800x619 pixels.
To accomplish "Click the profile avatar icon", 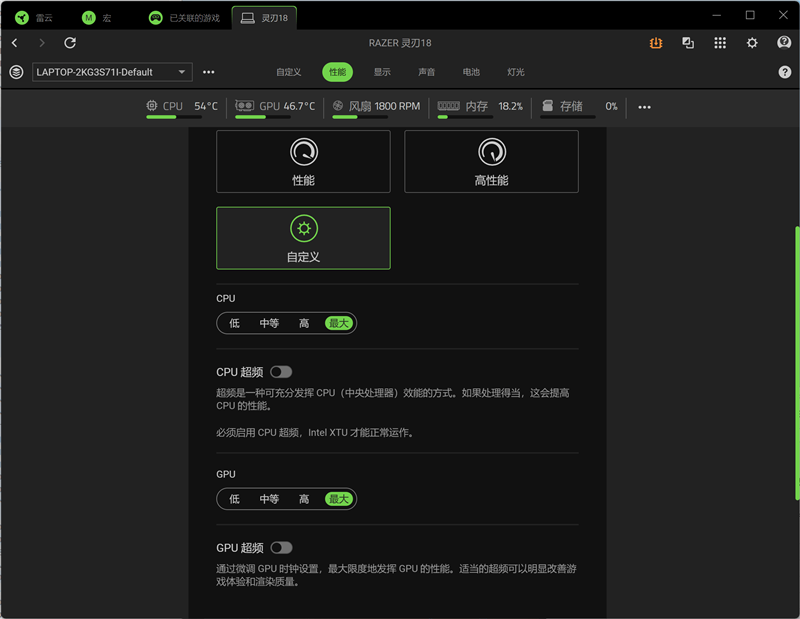I will click(x=784, y=43).
